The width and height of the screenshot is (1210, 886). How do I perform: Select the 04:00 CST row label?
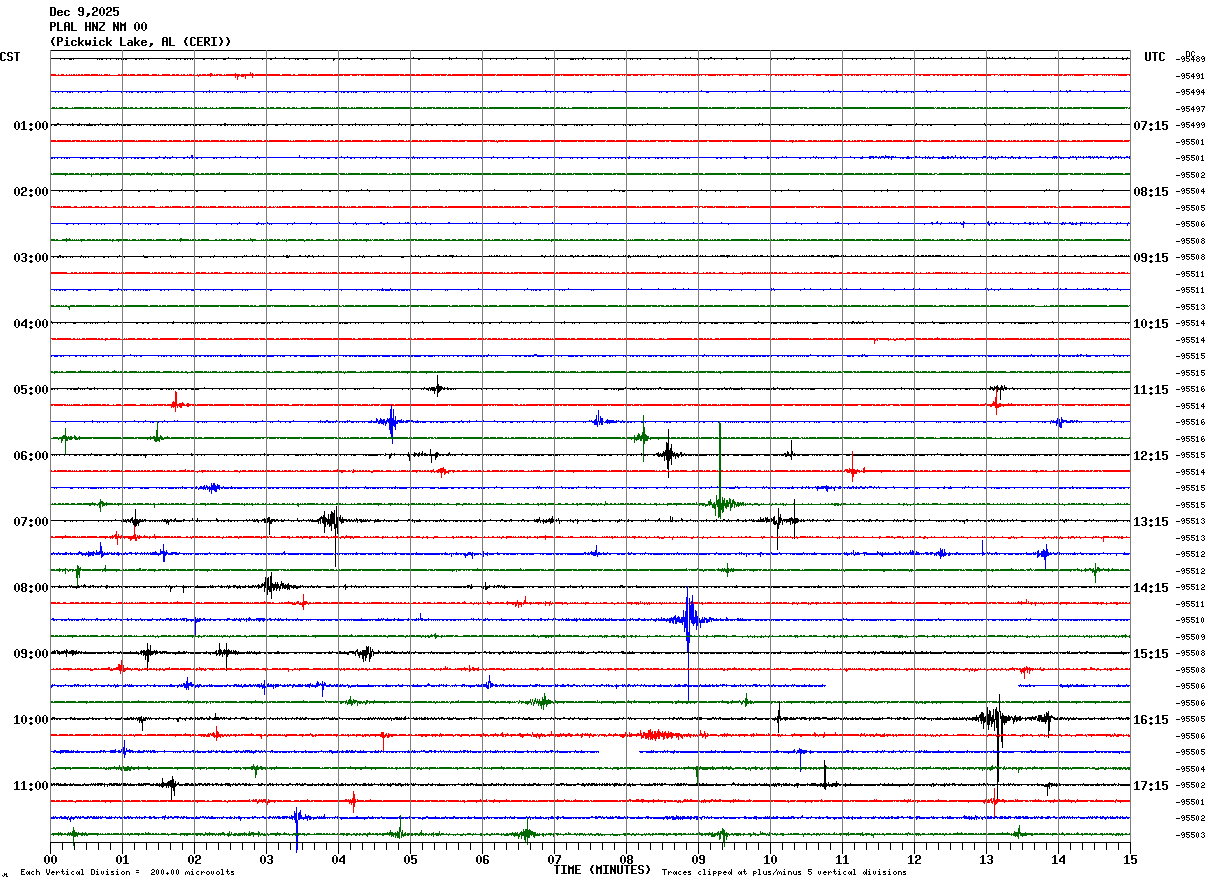(x=31, y=324)
